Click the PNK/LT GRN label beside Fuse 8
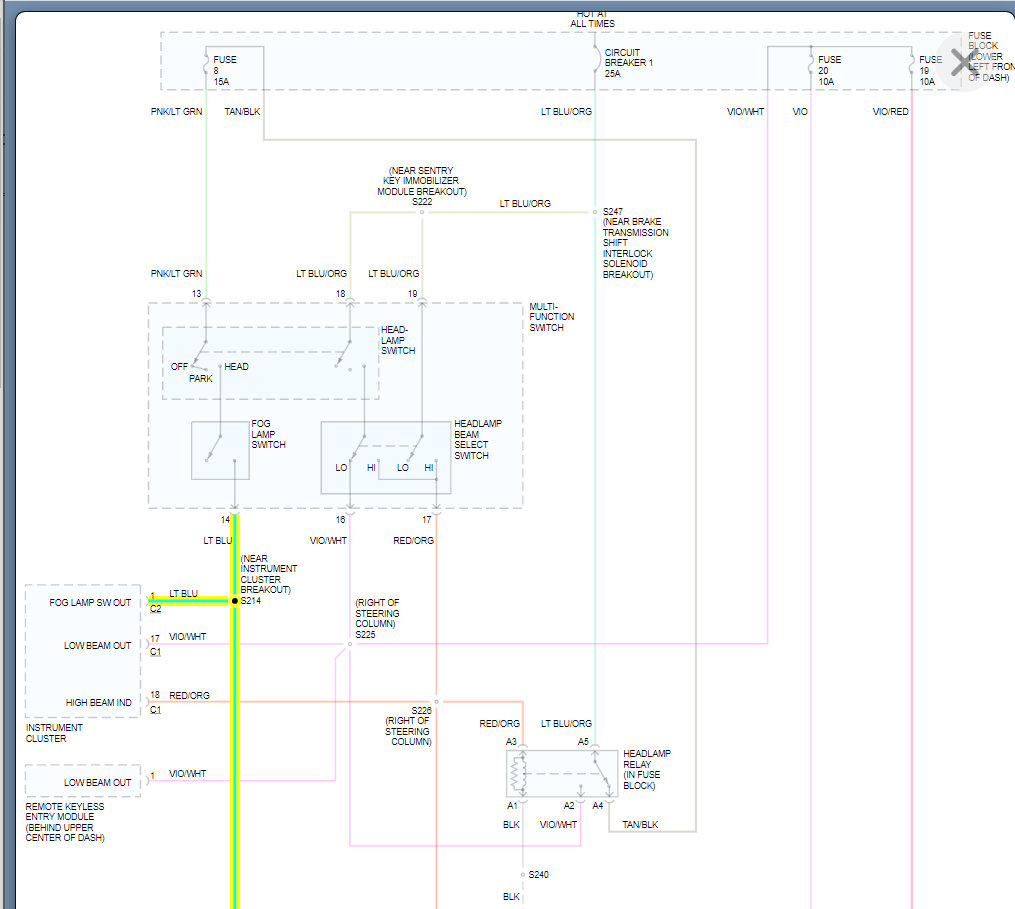This screenshot has width=1015, height=909. 176,112
